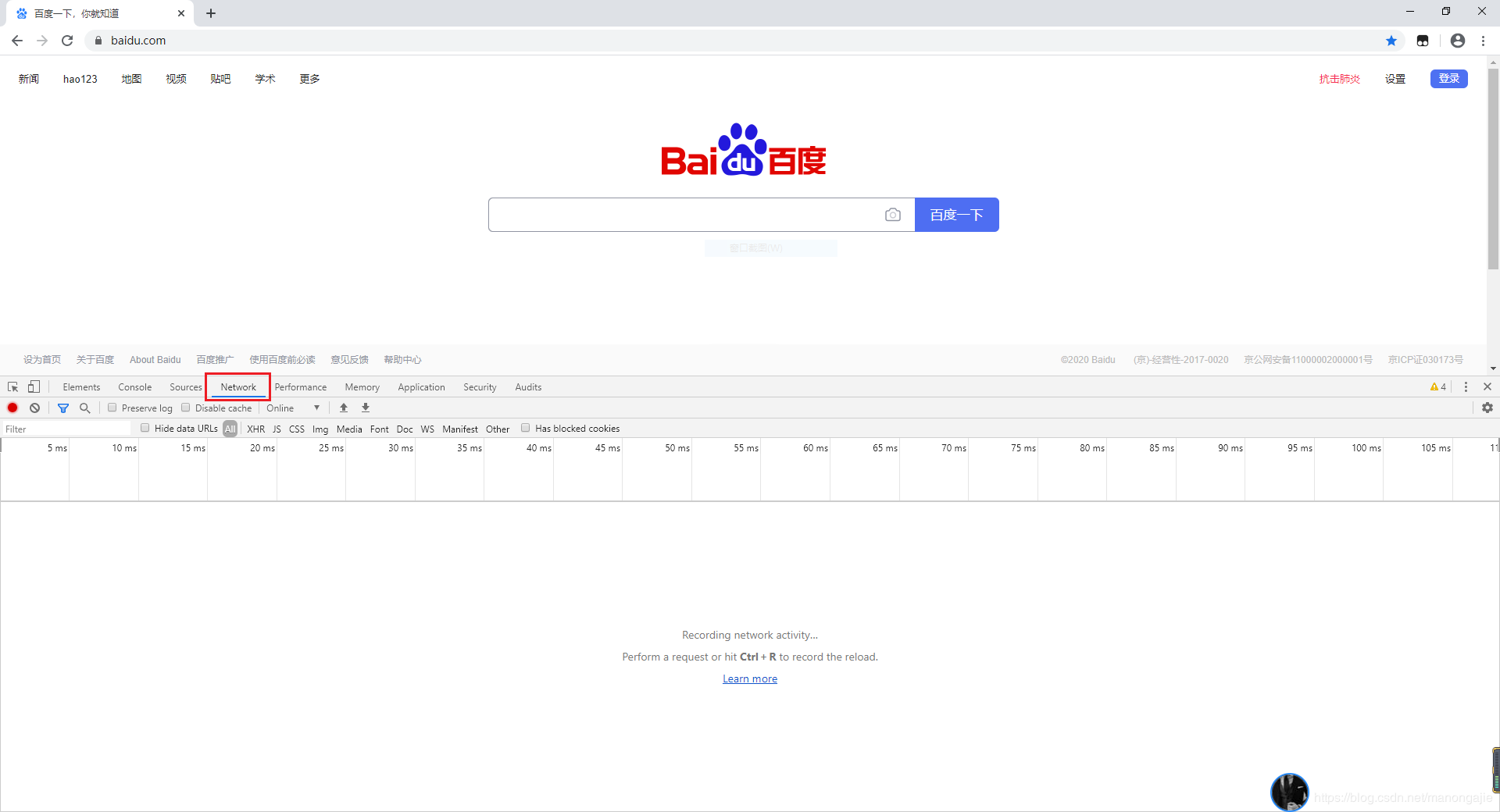Image resolution: width=1500 pixels, height=812 pixels.
Task: Switch to the Memory tab
Action: click(362, 387)
